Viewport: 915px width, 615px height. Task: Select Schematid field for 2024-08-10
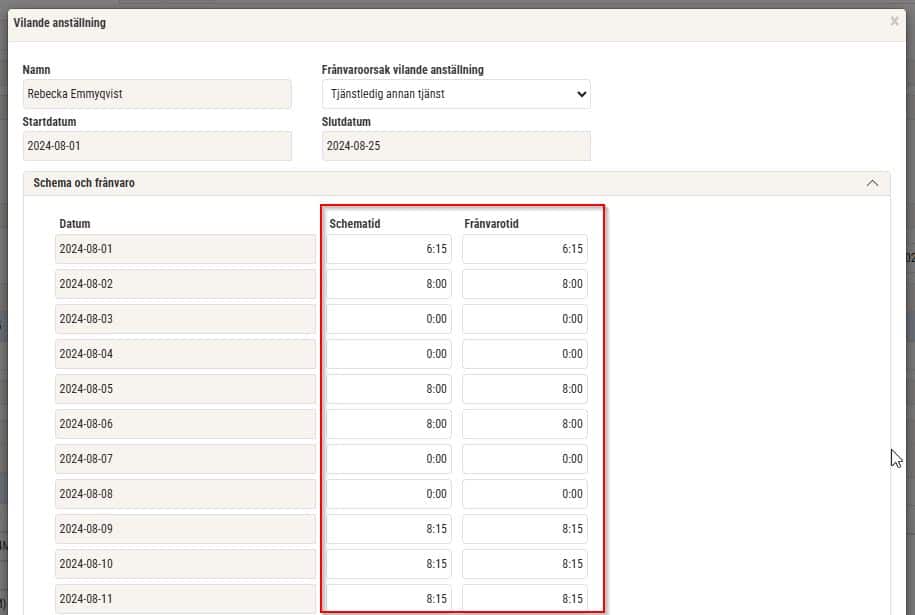point(389,564)
